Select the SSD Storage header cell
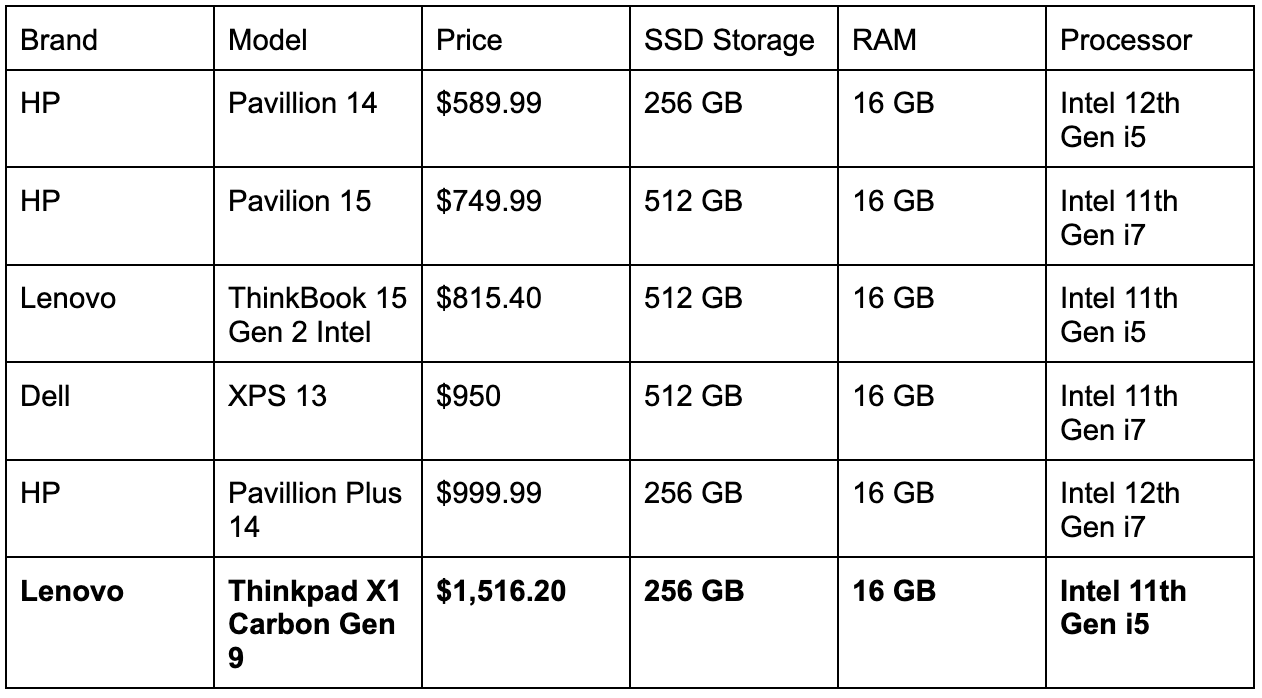1262x698 pixels. [x=728, y=40]
